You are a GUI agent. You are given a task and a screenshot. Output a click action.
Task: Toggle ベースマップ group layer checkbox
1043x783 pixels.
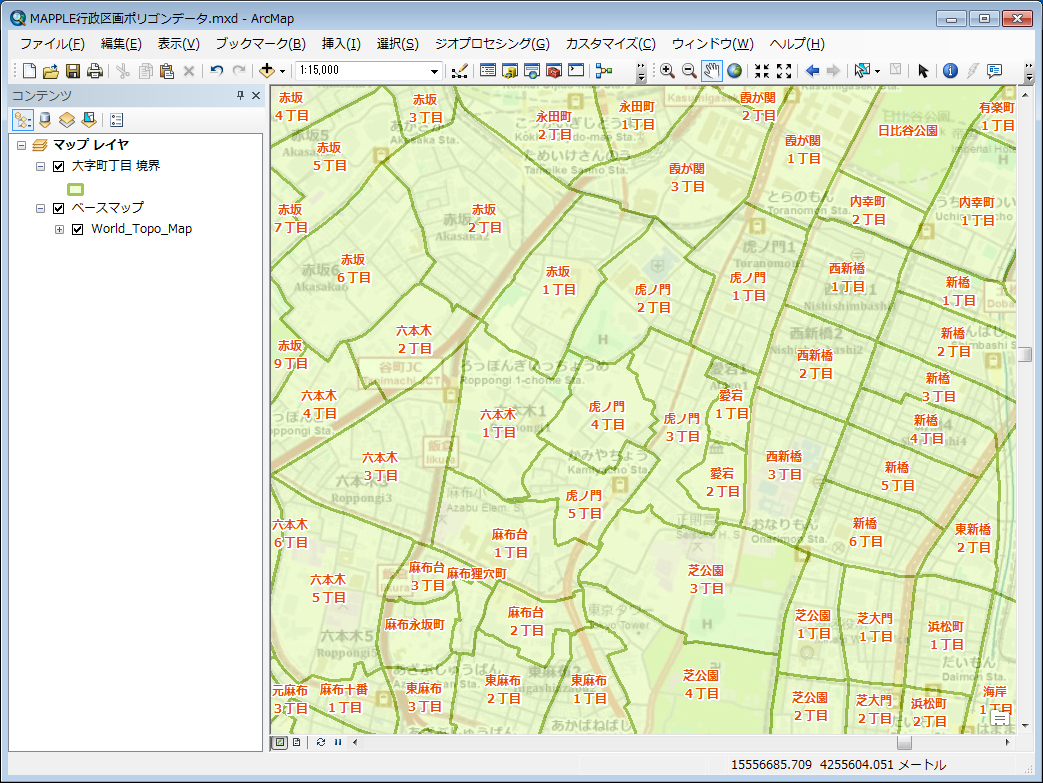[x=59, y=208]
